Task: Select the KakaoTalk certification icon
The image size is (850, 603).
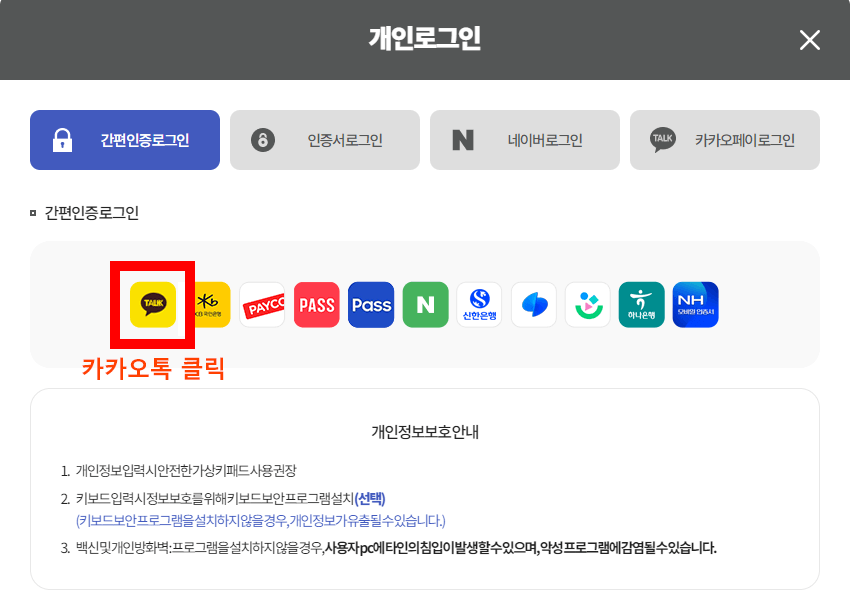Action: [150, 304]
